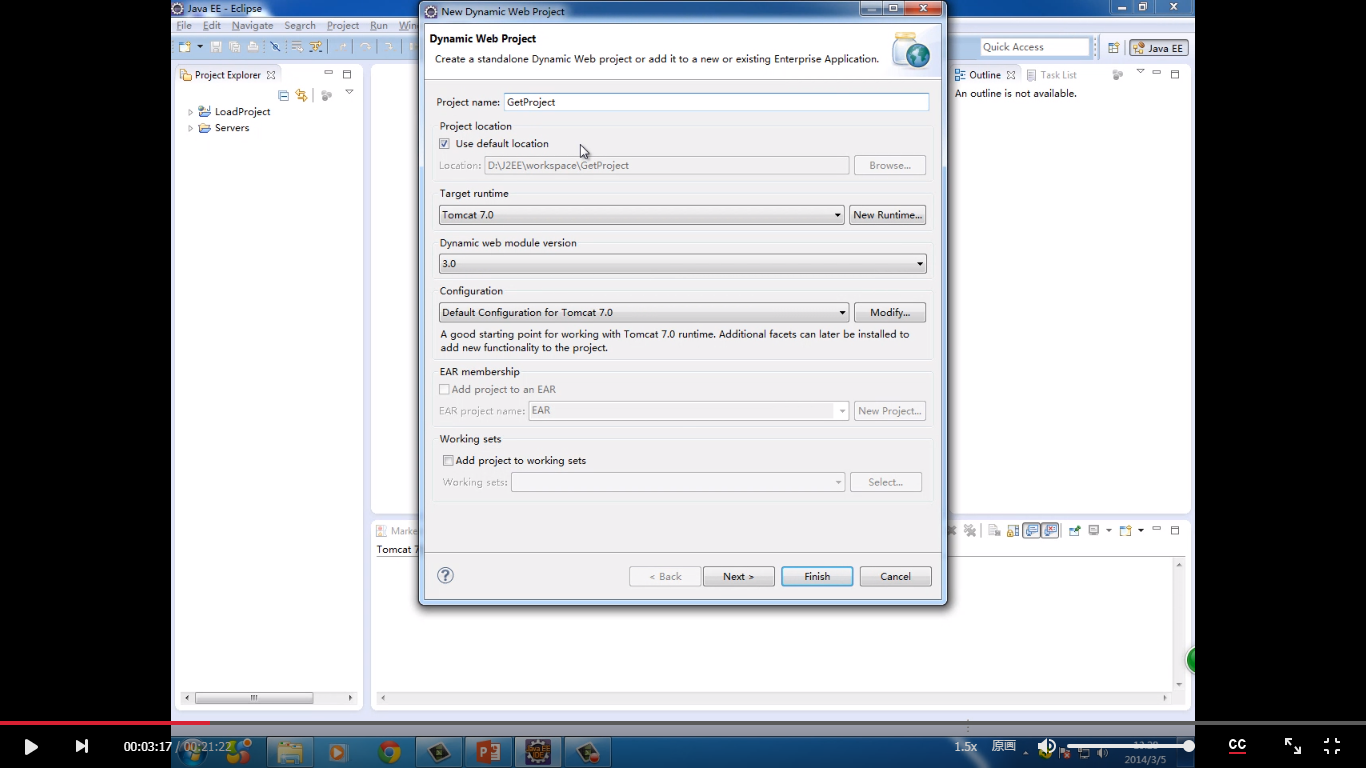Open the Configuration dropdown
This screenshot has width=1366, height=768.
pyautogui.click(x=644, y=313)
